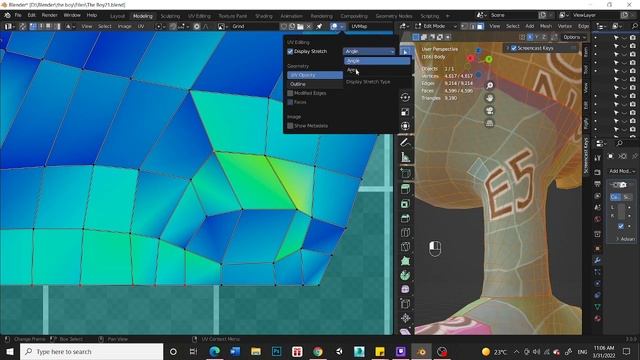
Task: Select the Annotate tool in 3D viewport
Action: click(x=405, y=143)
